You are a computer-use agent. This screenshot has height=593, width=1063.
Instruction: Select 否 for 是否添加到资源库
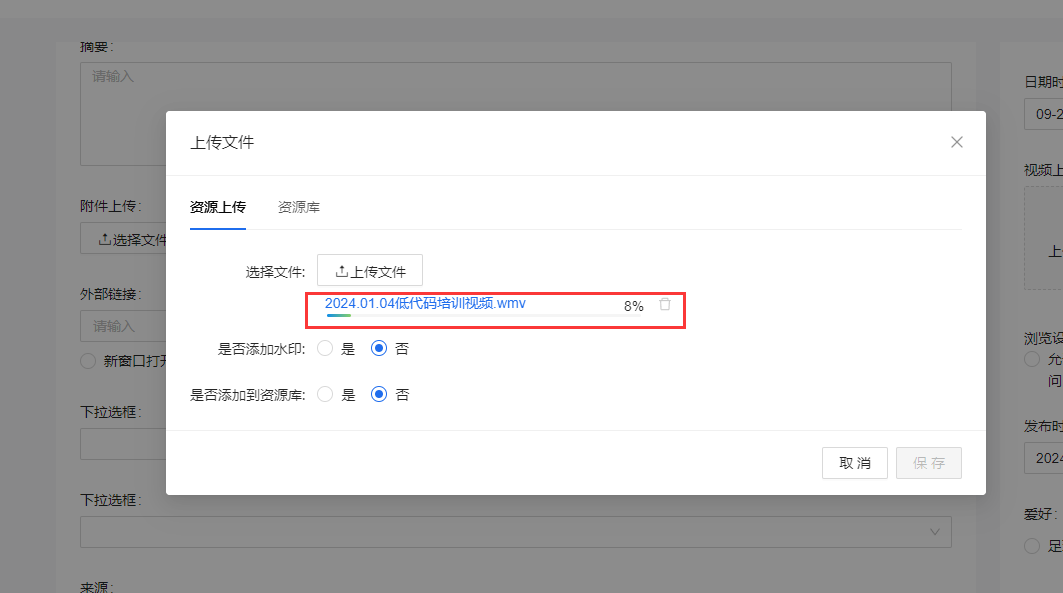[379, 394]
